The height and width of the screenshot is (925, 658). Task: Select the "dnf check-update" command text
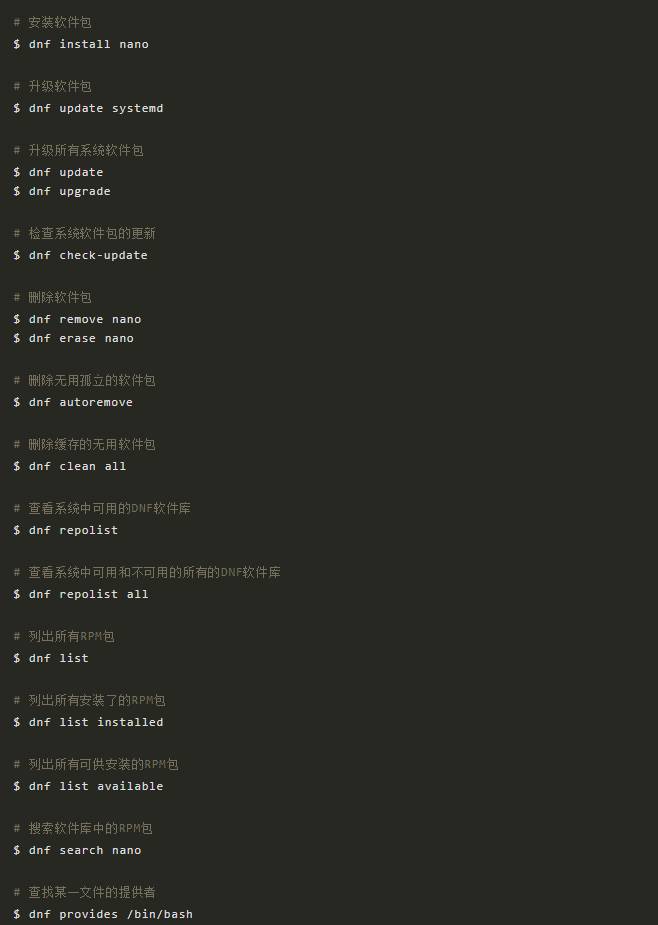click(x=88, y=255)
